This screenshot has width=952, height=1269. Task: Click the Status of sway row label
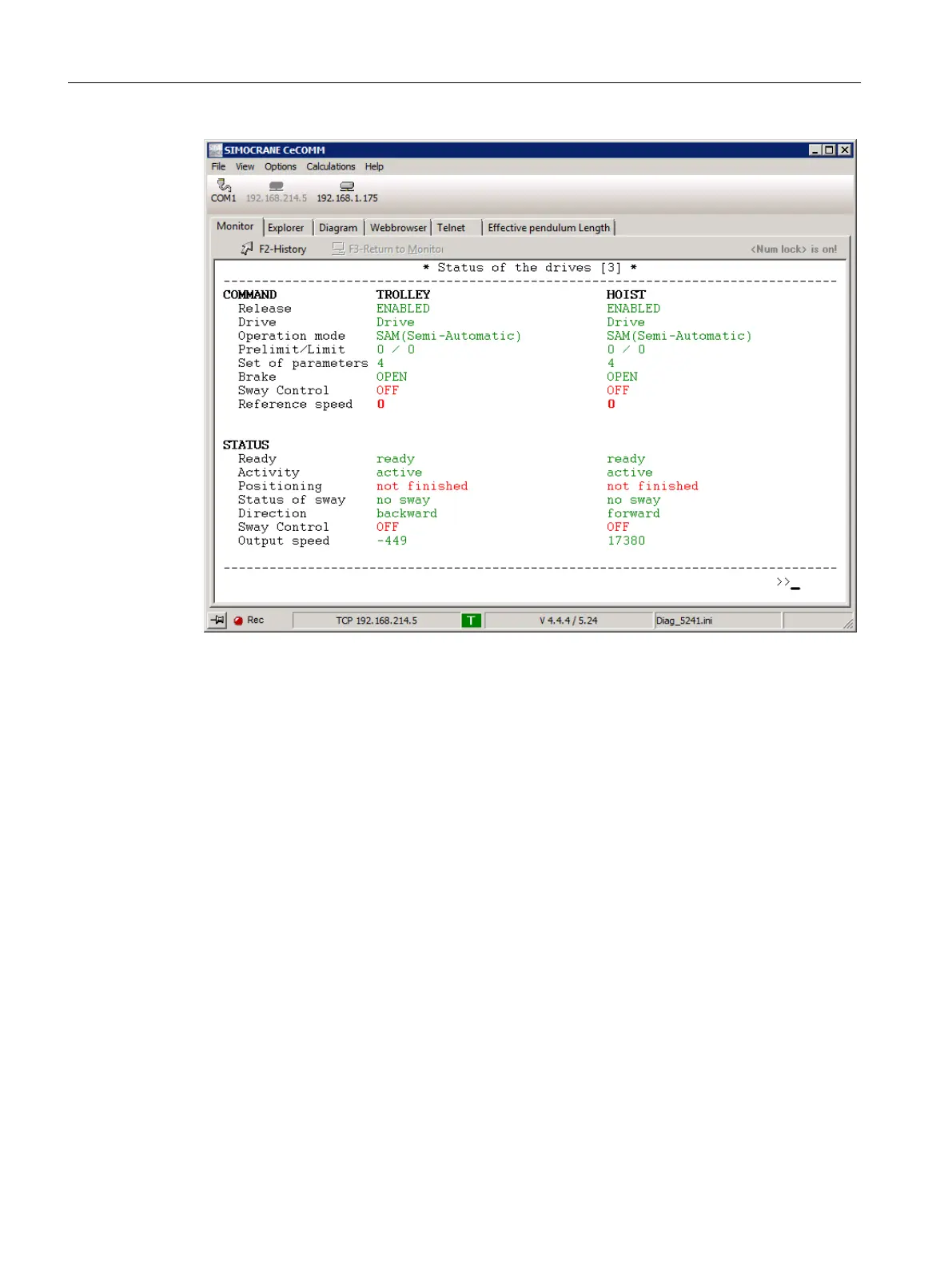tap(292, 500)
